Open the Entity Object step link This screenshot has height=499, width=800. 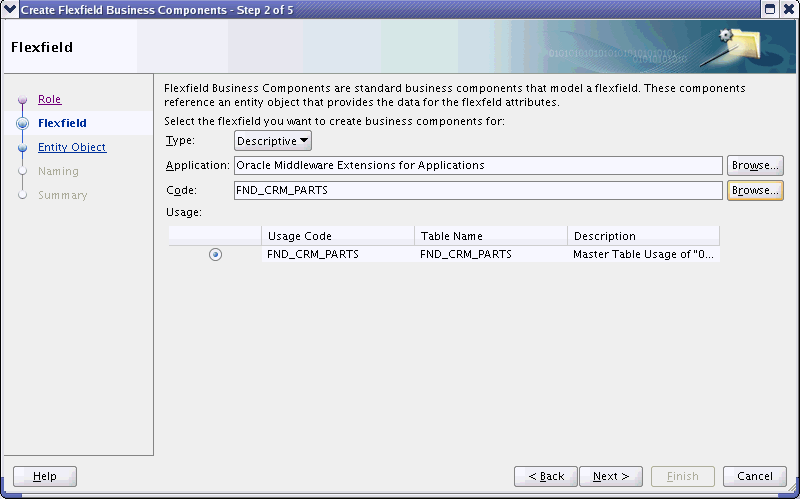[72, 147]
